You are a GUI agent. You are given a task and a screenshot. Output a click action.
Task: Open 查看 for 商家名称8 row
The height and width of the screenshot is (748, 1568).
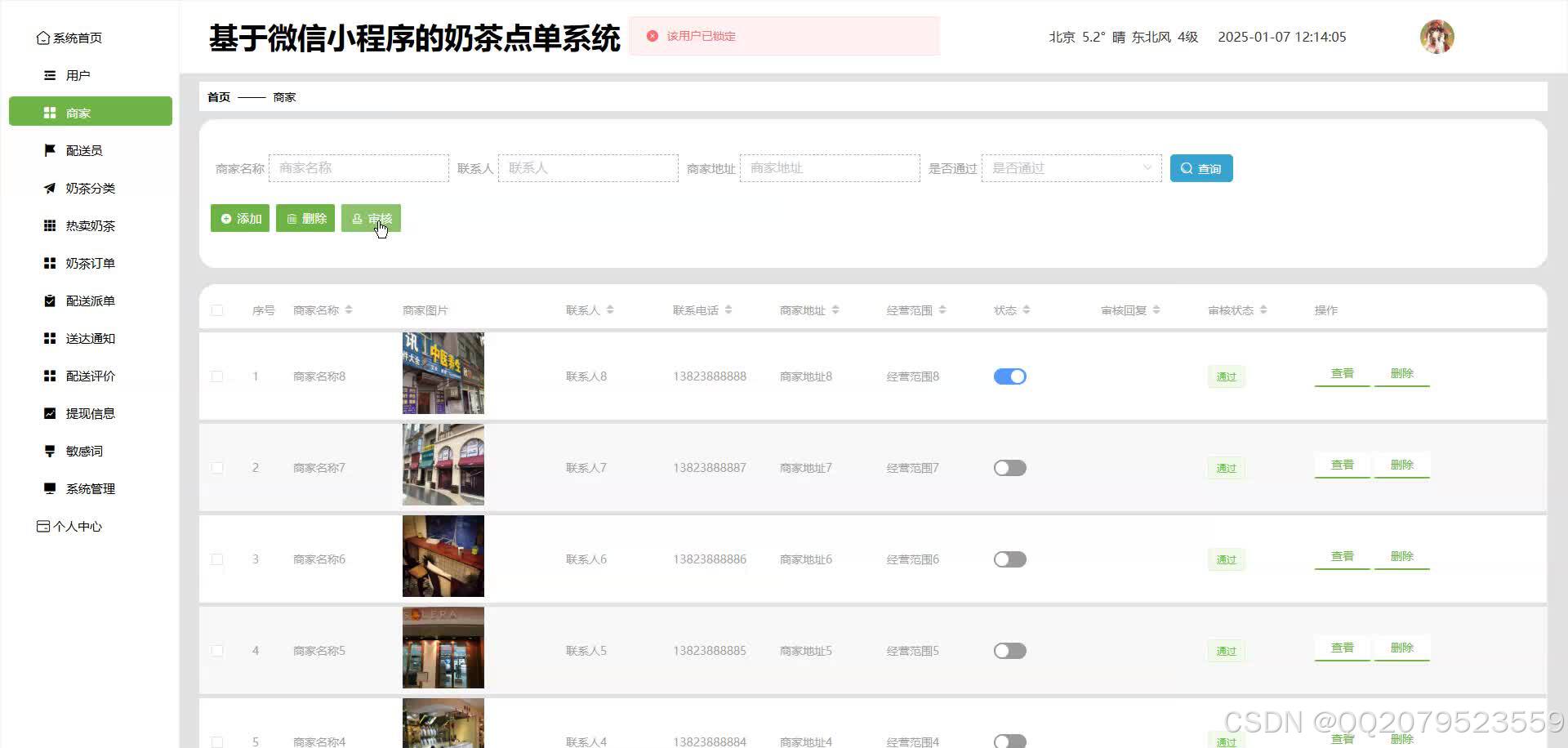(x=1342, y=373)
